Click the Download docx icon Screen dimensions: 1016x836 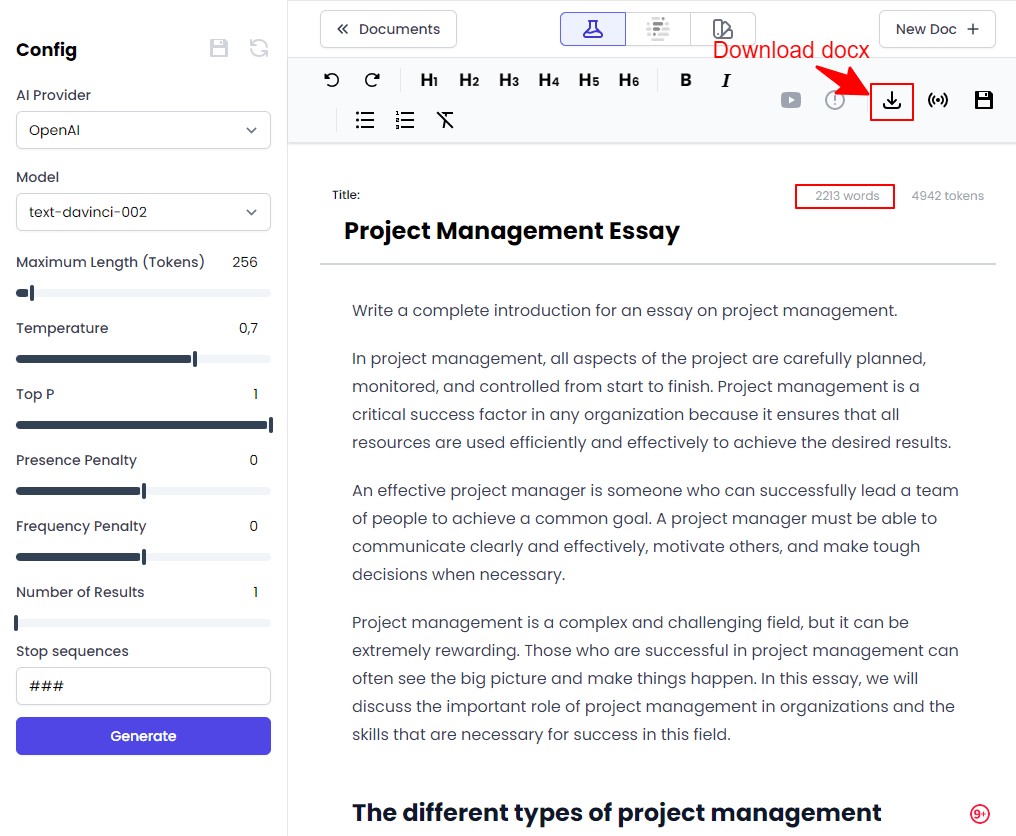[x=892, y=100]
